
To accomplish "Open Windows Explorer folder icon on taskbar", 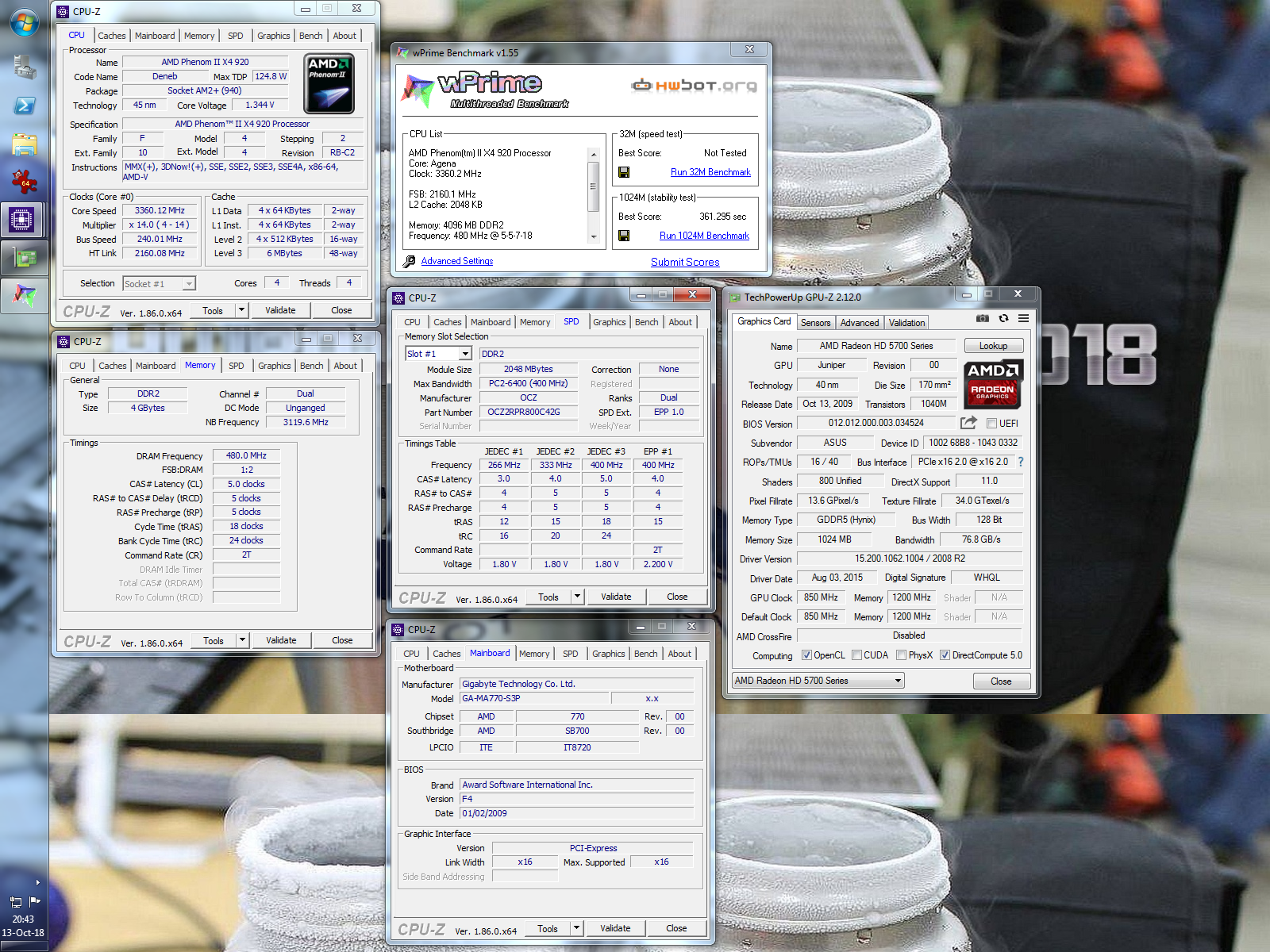I will pyautogui.click(x=24, y=144).
